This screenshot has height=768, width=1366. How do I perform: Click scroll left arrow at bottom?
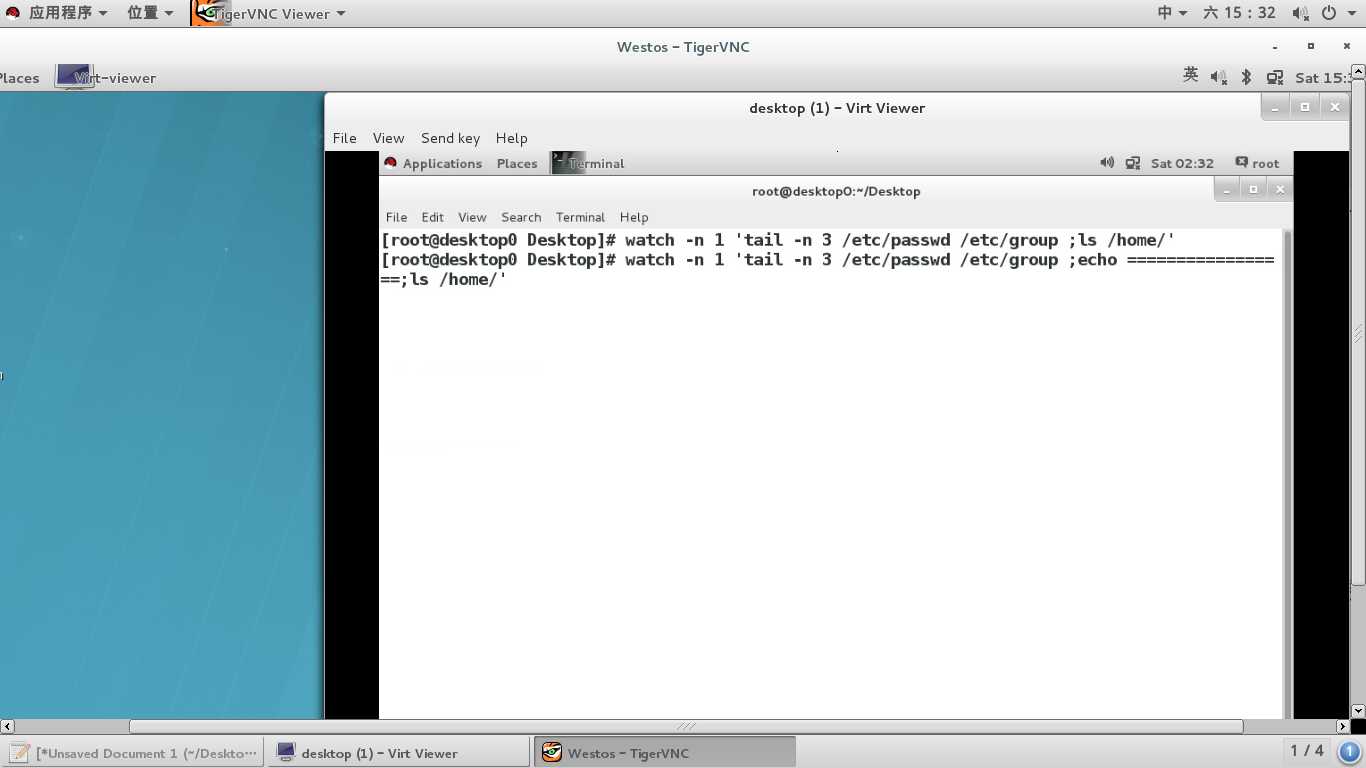pos(7,726)
